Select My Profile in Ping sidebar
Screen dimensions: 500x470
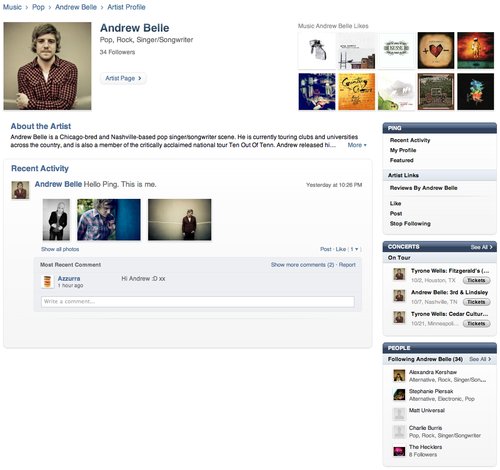(x=403, y=150)
